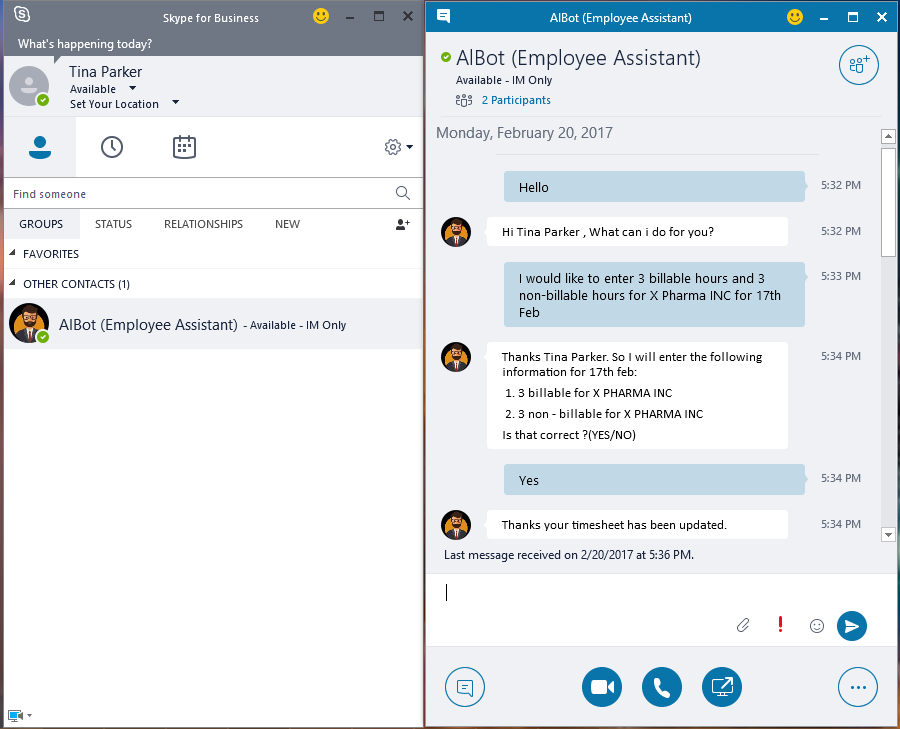900x729 pixels.
Task: Switch to the NEW tab
Action: (287, 224)
